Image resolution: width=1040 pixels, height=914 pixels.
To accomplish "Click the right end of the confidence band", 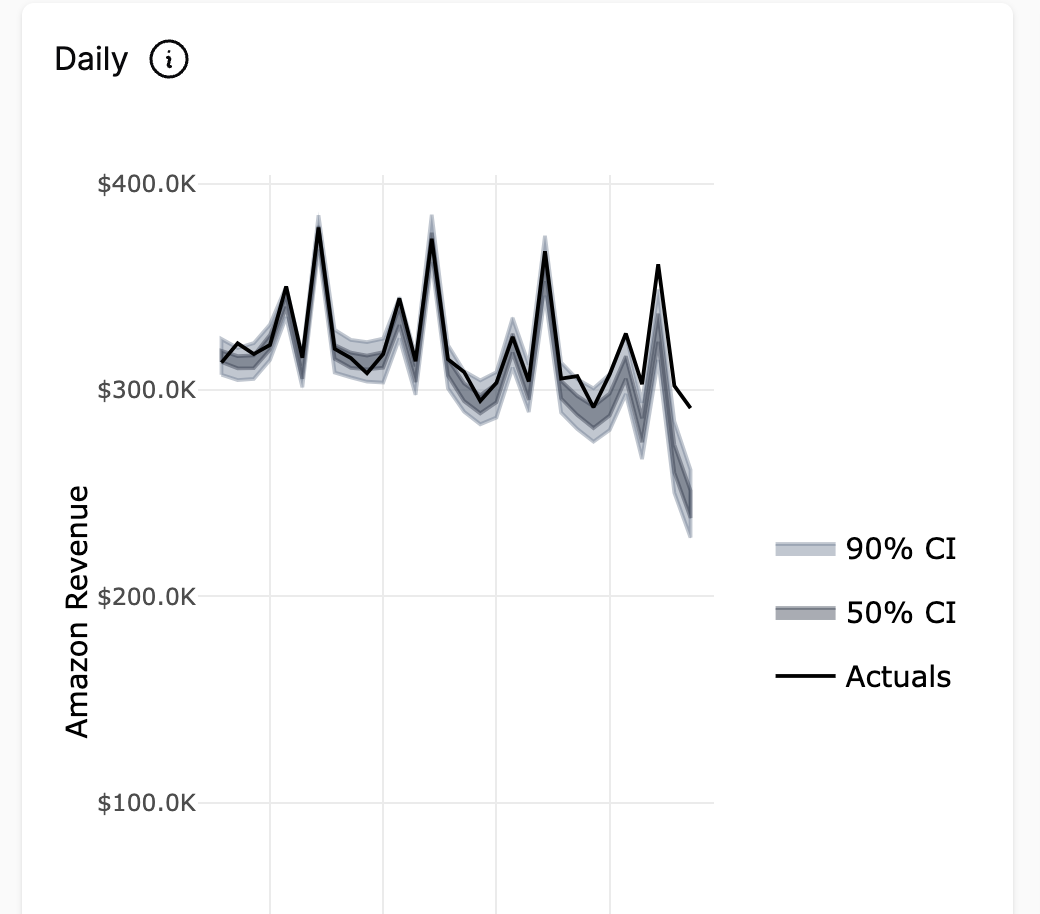I will tap(690, 502).
